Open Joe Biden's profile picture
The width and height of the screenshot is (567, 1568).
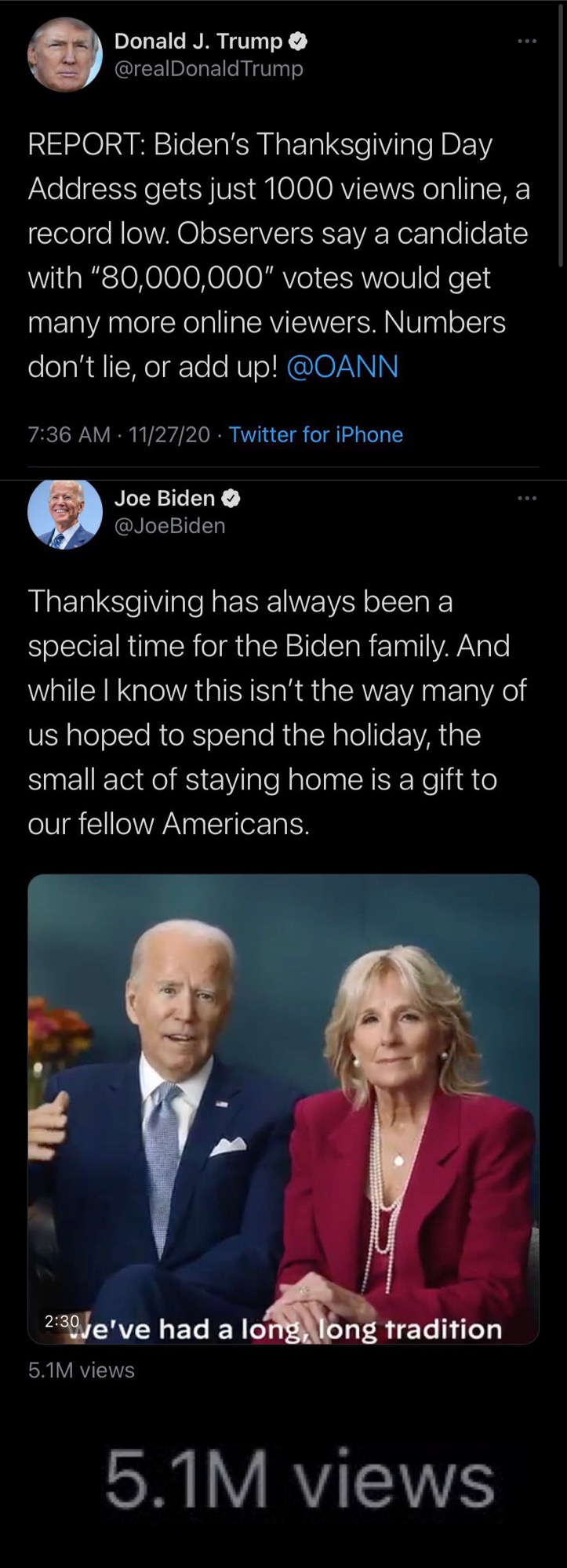(65, 512)
